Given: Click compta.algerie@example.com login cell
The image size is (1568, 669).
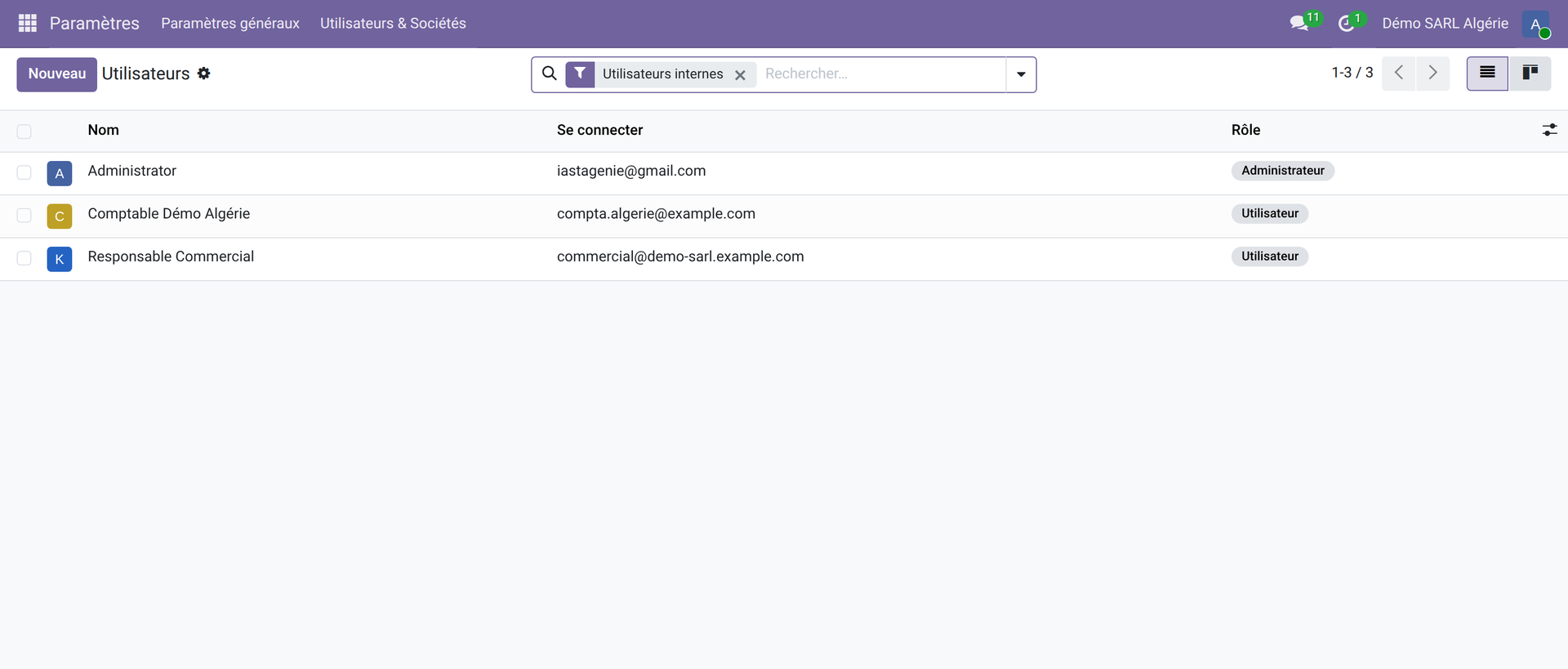Looking at the screenshot, I should point(656,213).
